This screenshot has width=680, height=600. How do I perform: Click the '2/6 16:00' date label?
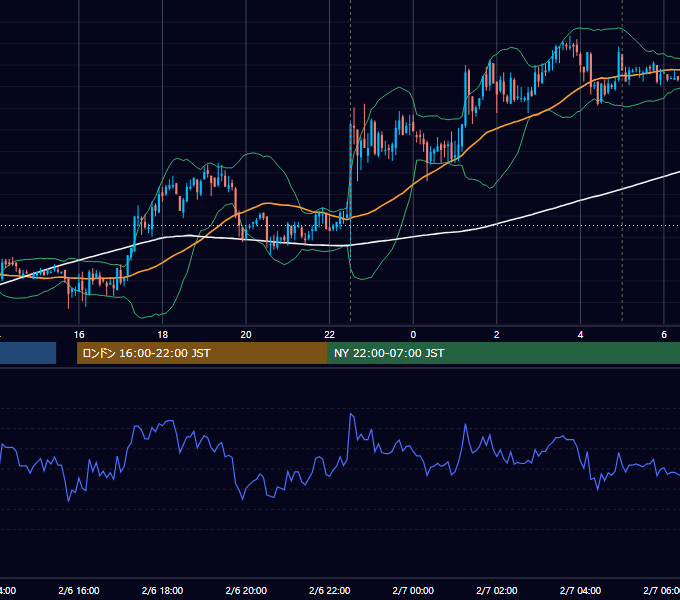[x=79, y=590]
